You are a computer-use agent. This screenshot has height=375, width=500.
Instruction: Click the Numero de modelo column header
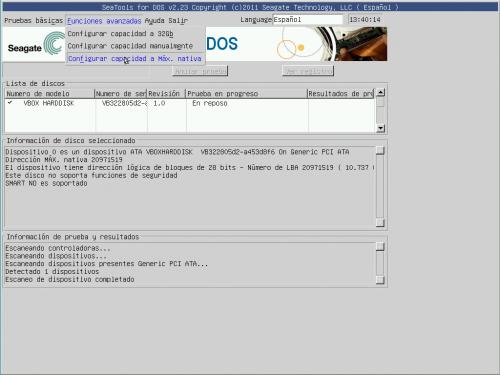[50, 94]
